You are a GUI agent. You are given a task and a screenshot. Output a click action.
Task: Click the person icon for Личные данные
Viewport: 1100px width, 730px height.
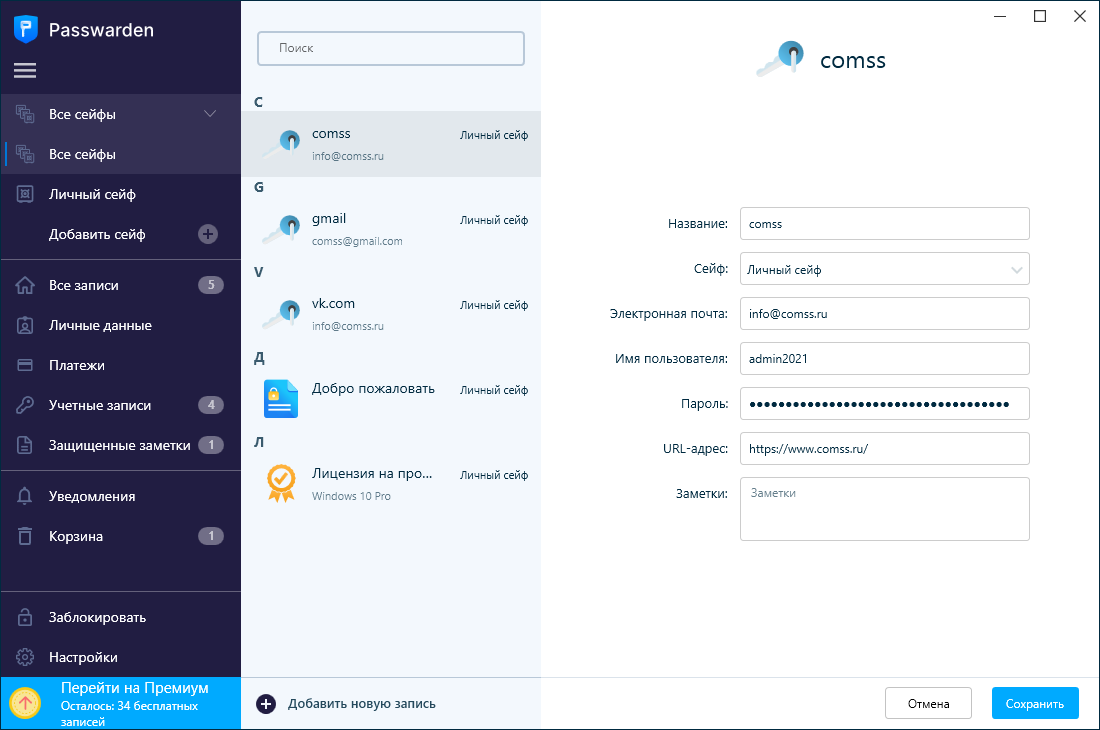[x=25, y=325]
